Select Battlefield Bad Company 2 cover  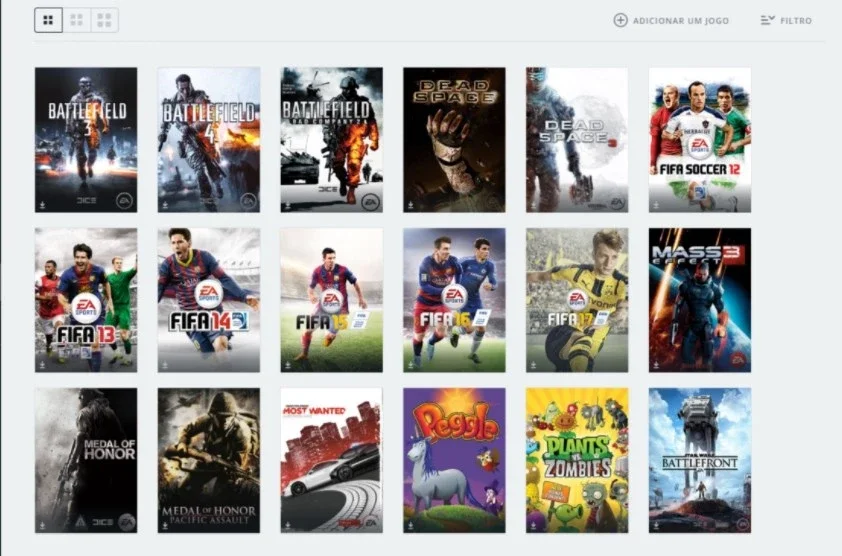click(331, 140)
